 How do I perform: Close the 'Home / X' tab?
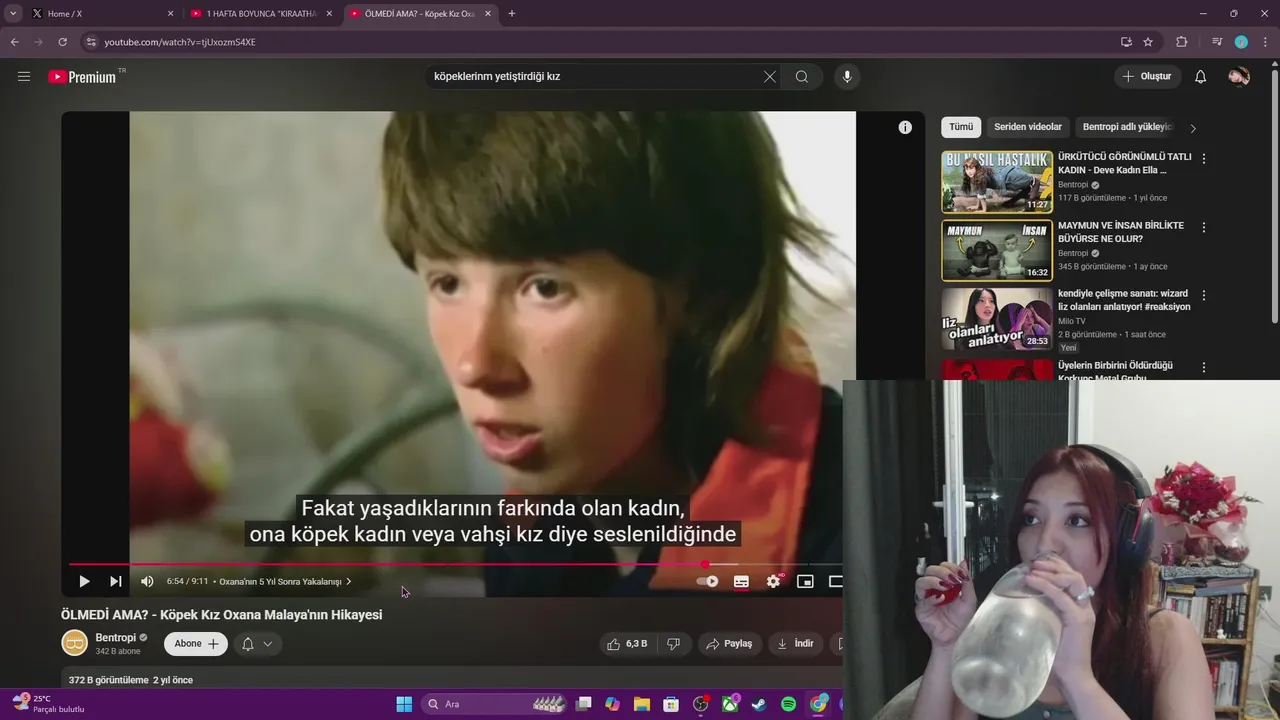coord(170,14)
